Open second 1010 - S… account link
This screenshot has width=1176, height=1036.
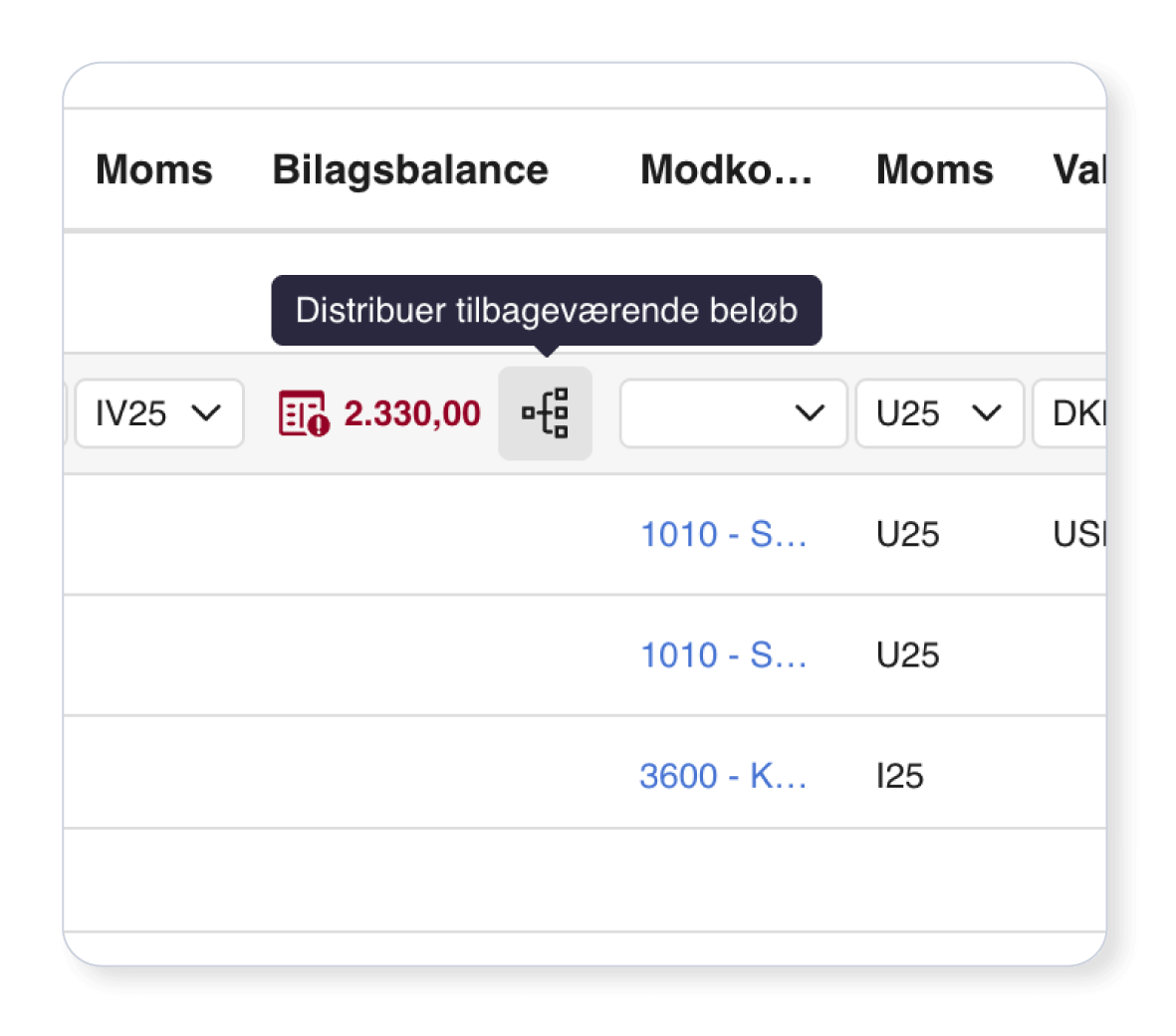pyautogui.click(x=724, y=654)
